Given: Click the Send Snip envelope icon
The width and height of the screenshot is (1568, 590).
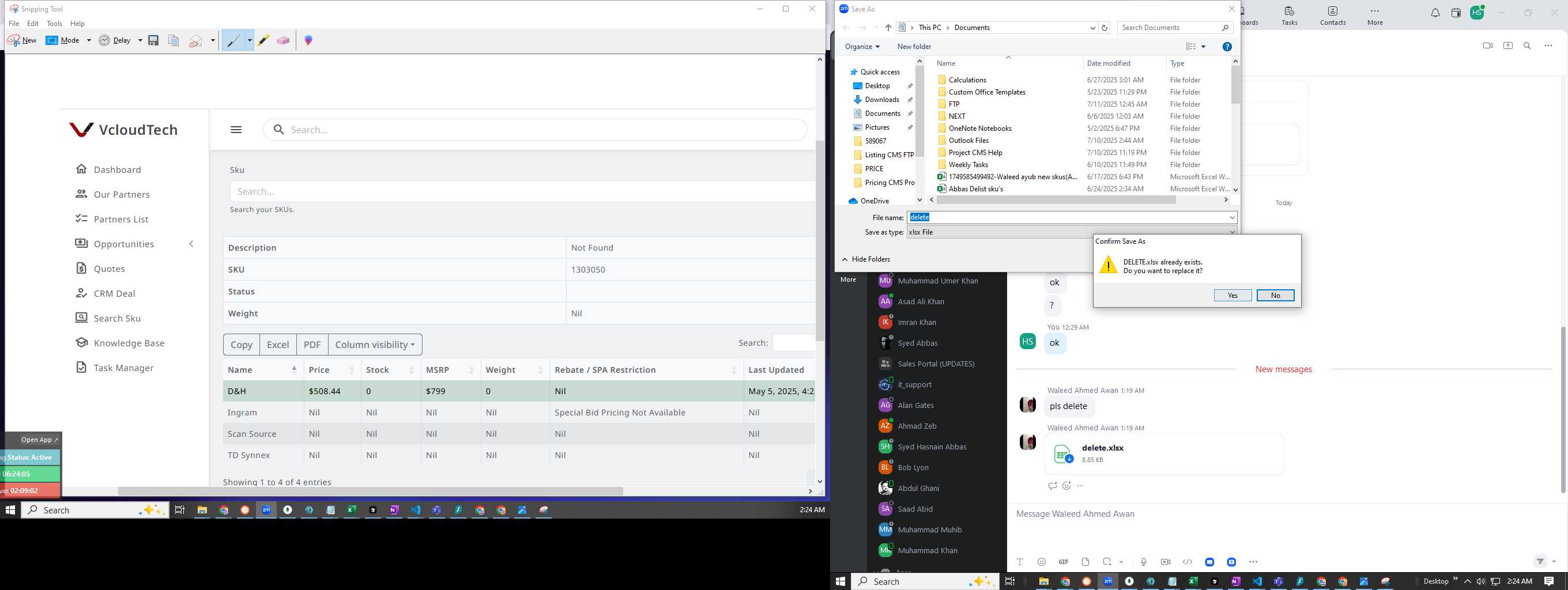Looking at the screenshot, I should 195,41.
